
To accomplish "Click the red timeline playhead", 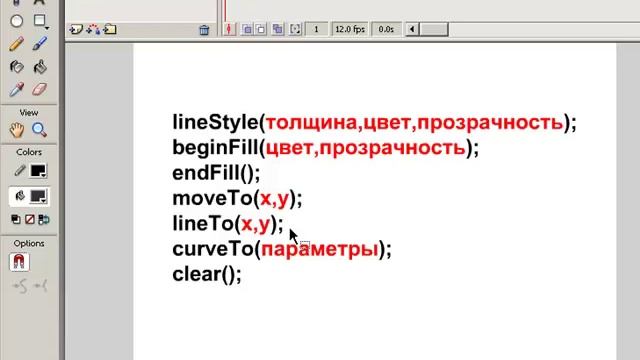I will [x=224, y=10].
